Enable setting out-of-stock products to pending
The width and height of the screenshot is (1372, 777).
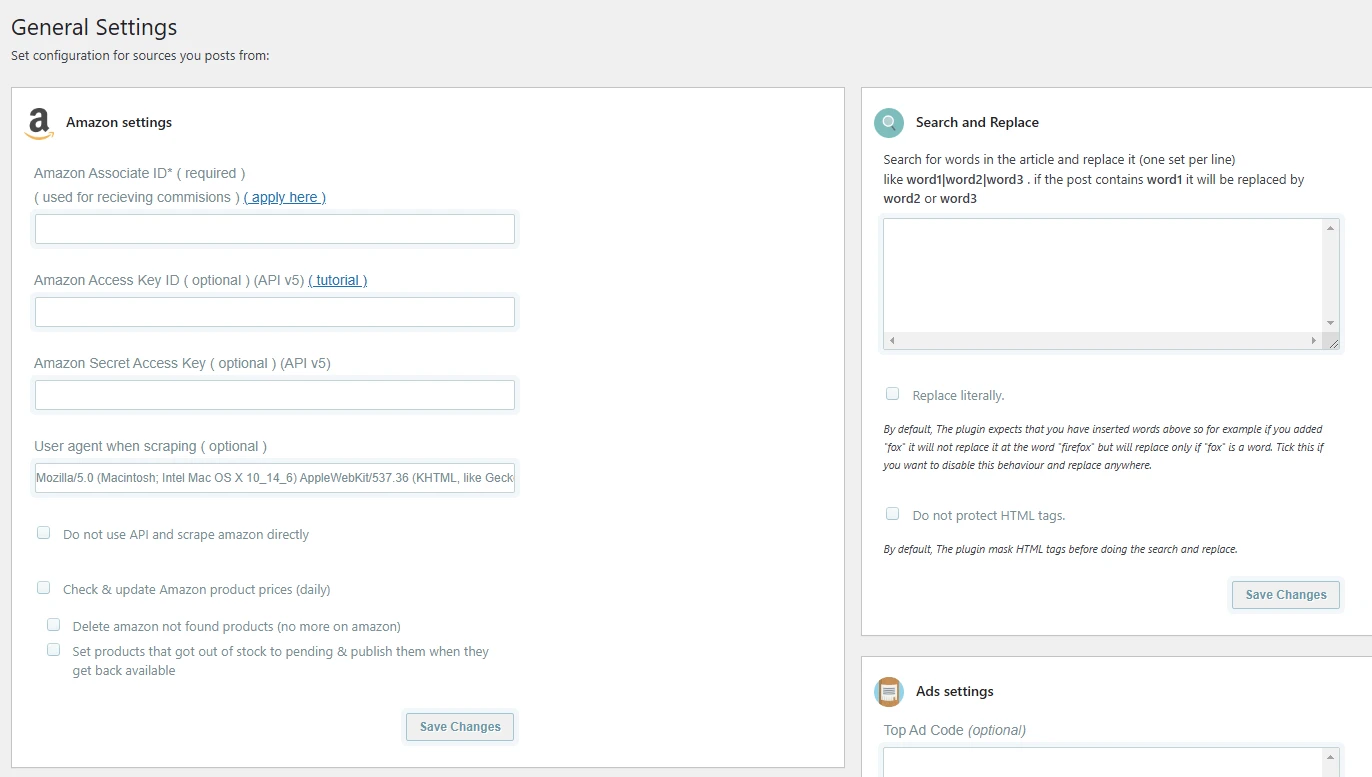pyautogui.click(x=53, y=649)
